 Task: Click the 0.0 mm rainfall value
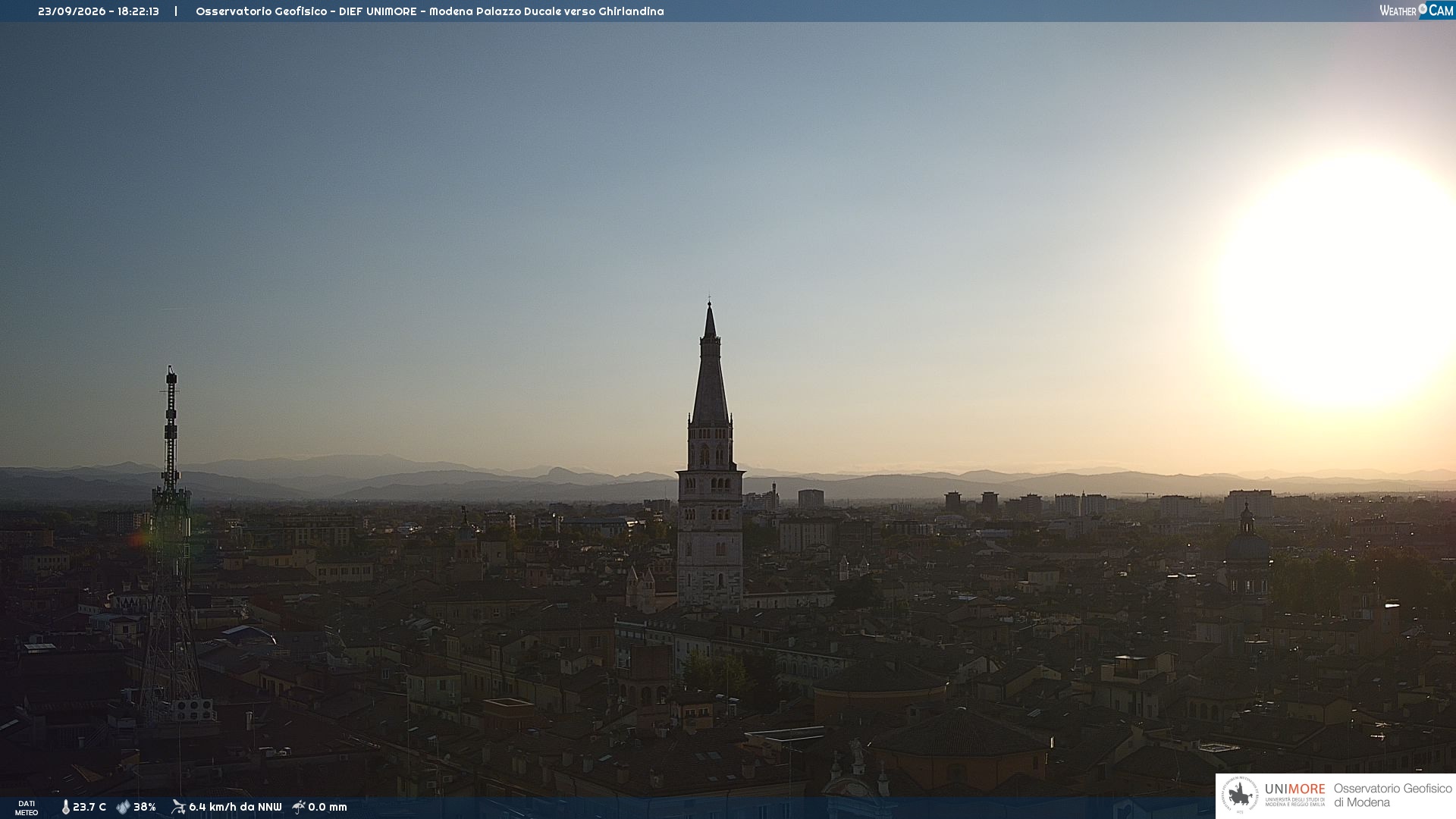328,807
